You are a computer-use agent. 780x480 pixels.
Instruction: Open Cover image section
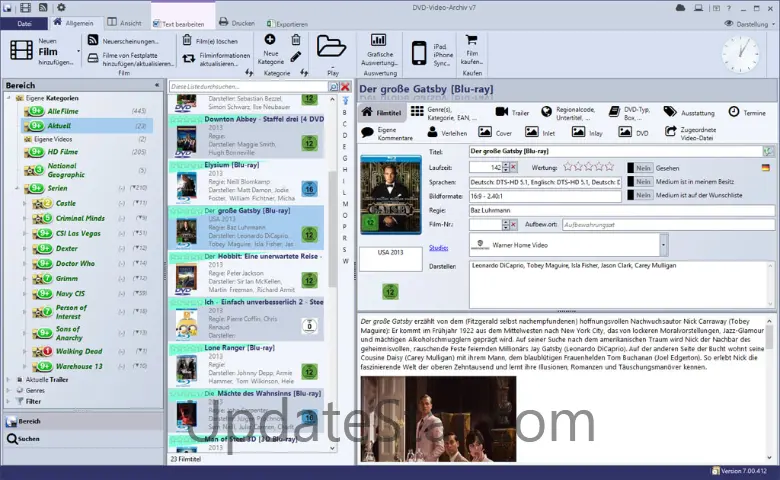pyautogui.click(x=485, y=132)
